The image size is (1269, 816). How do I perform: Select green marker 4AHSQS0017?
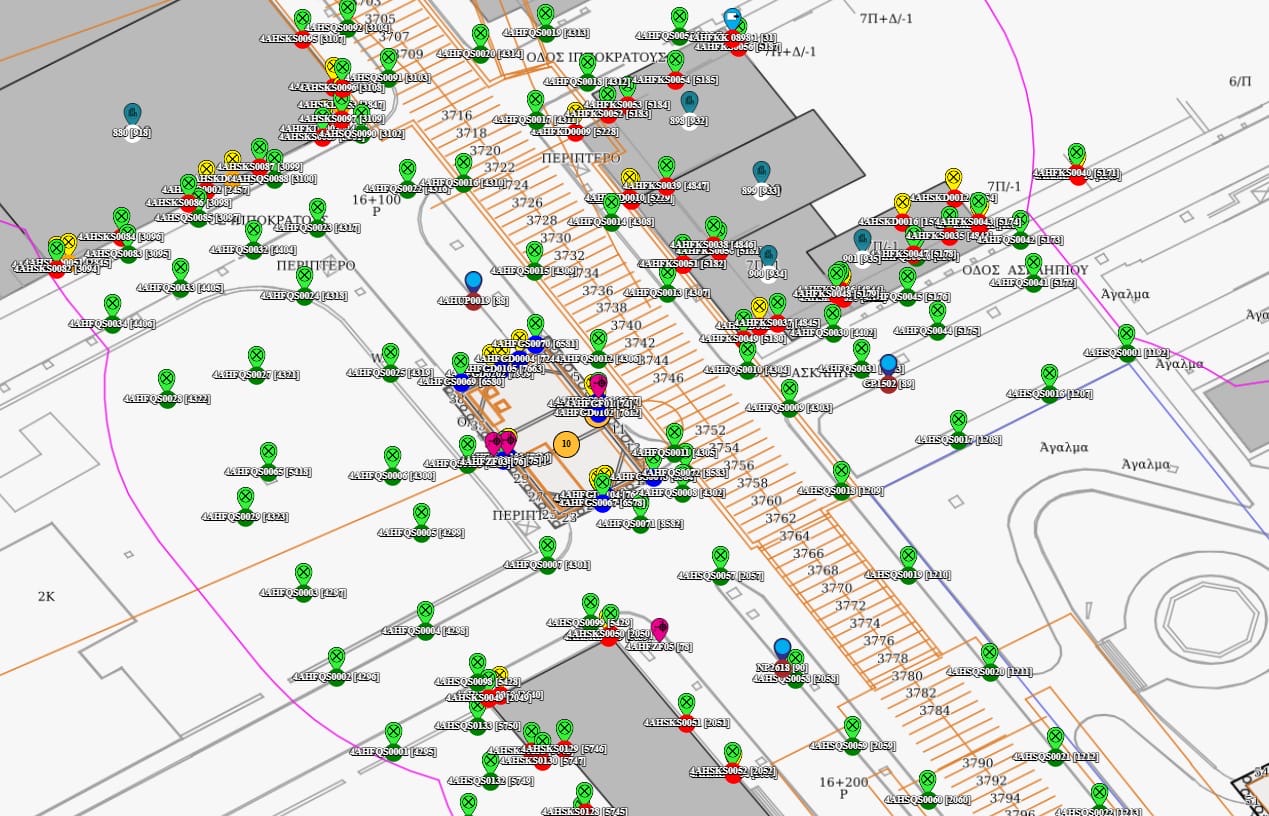coord(958,421)
